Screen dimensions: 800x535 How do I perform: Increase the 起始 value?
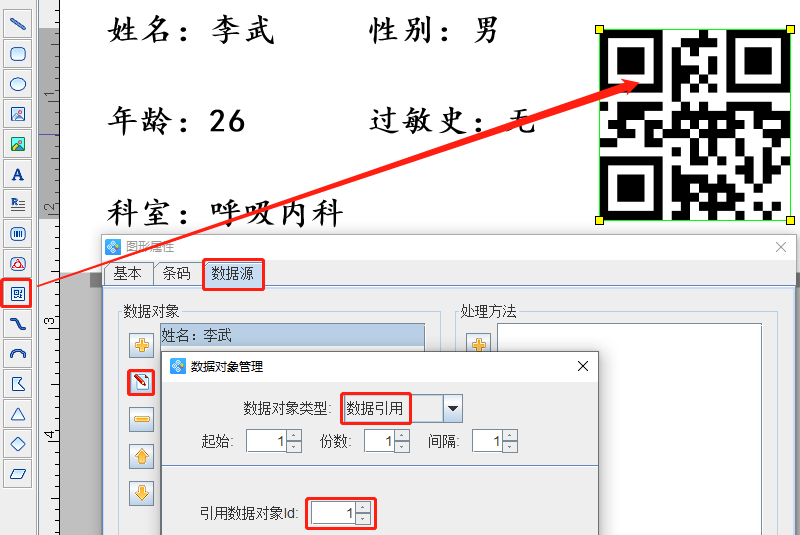pos(294,436)
